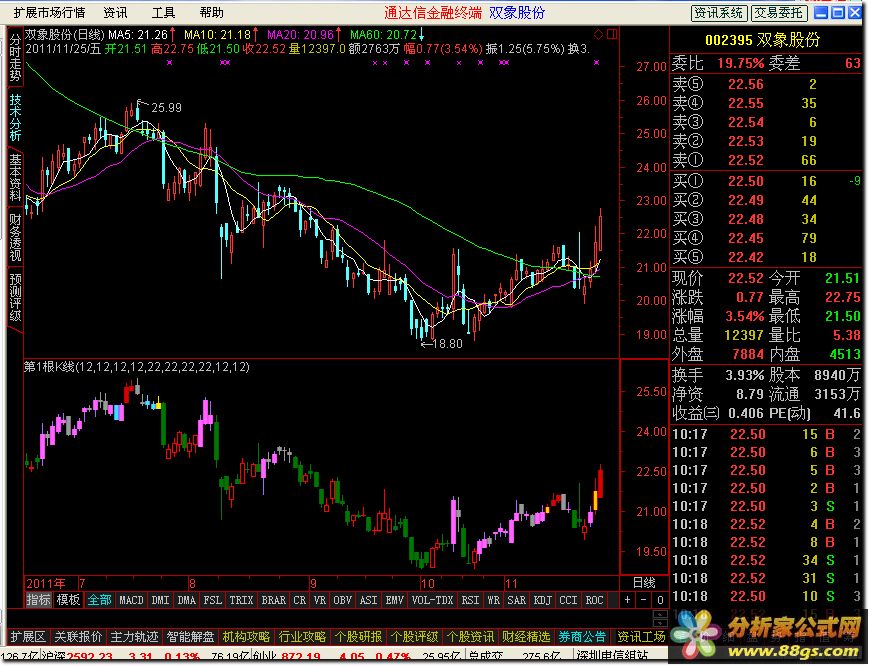This screenshot has height=666, width=870.
Task: Open the 关联报价 bottom tab
Action: 78,637
